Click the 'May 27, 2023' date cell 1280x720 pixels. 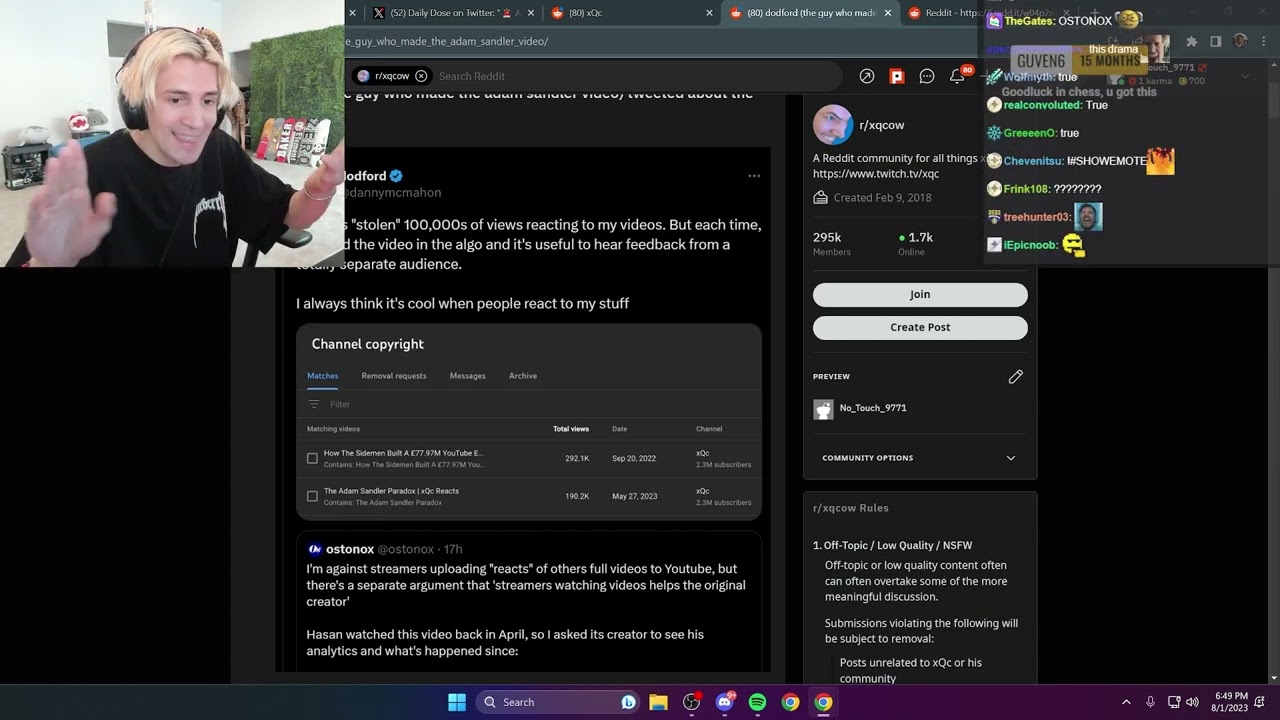click(634, 496)
